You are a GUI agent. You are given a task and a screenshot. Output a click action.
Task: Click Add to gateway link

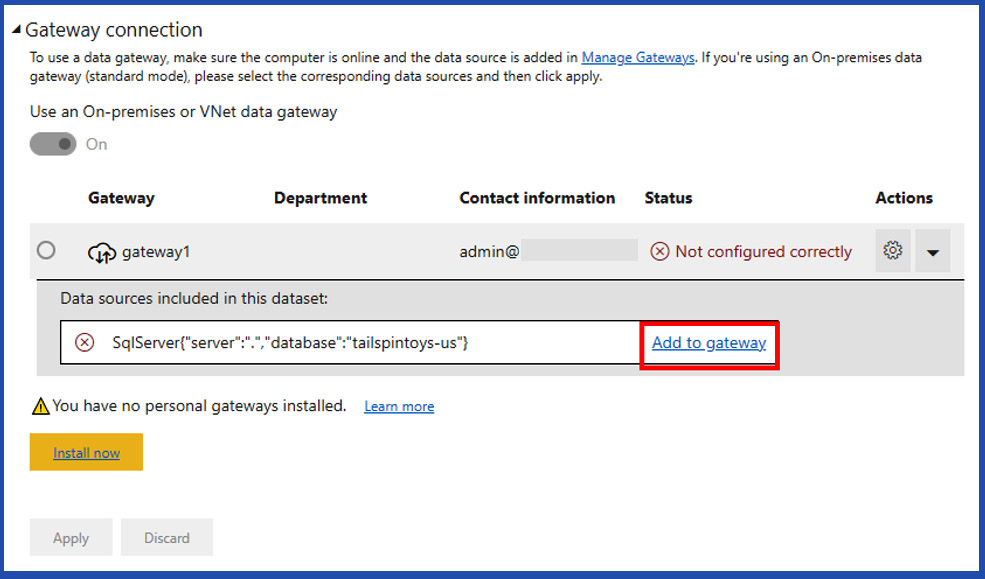[708, 343]
